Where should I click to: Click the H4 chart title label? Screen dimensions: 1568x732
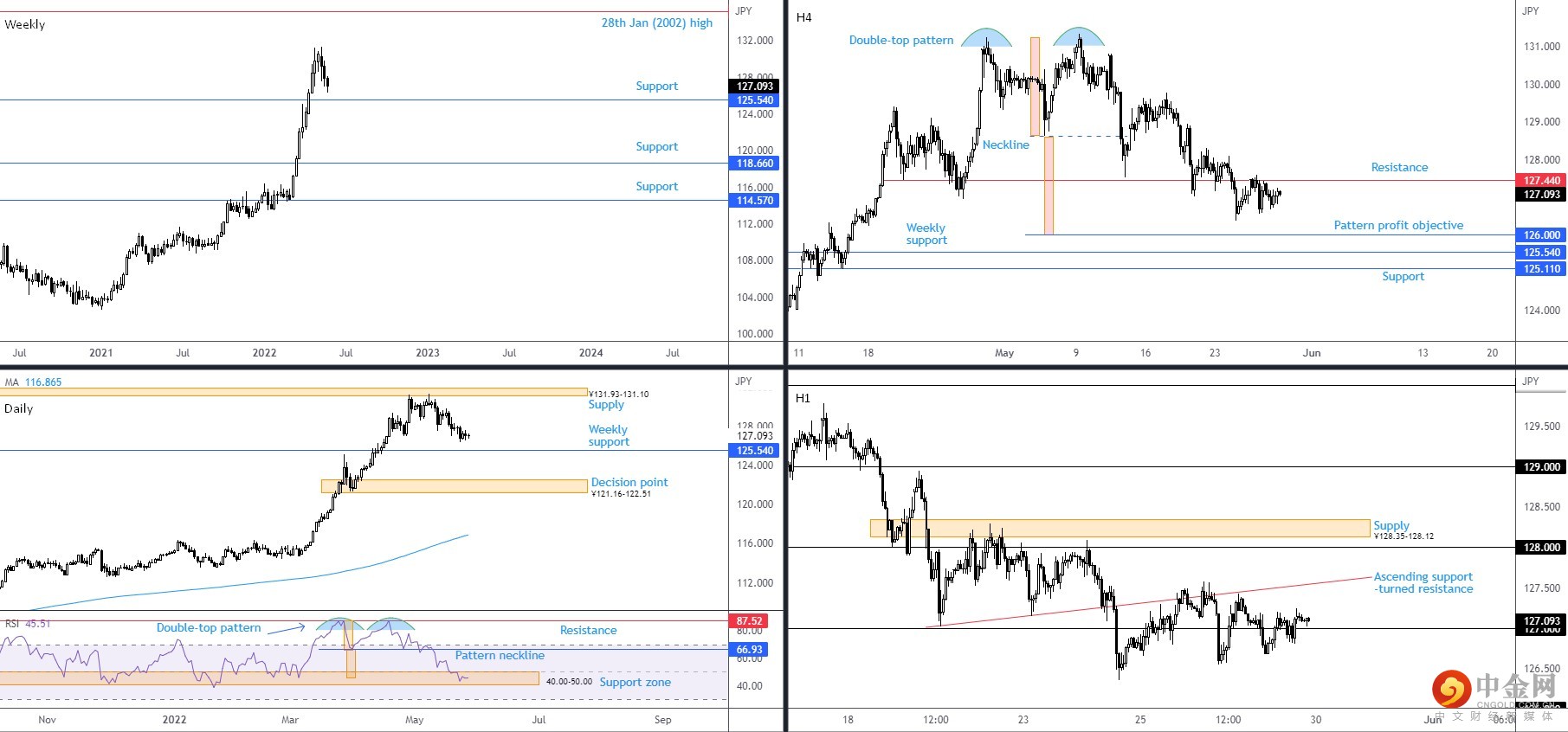coord(803,17)
